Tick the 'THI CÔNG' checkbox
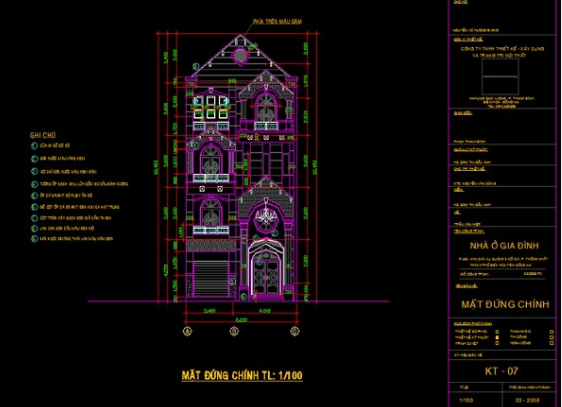 click(x=552, y=337)
